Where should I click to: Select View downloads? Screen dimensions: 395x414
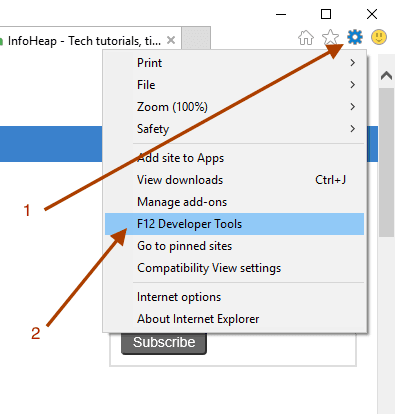tap(234, 180)
